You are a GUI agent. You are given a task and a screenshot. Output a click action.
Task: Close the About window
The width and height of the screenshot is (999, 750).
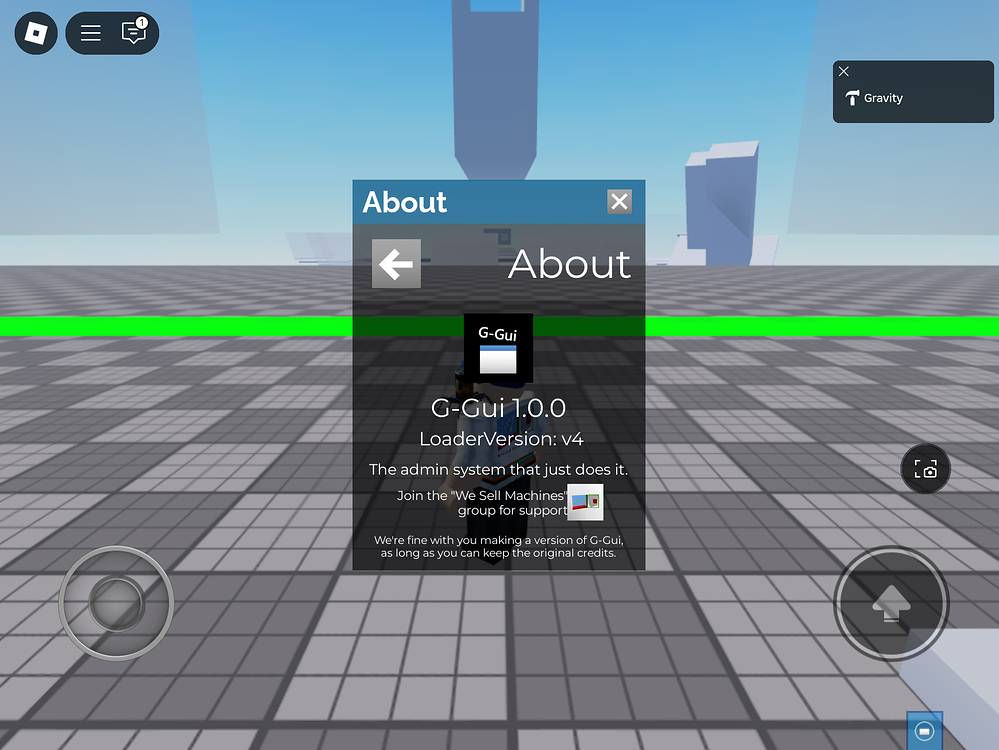click(x=619, y=201)
